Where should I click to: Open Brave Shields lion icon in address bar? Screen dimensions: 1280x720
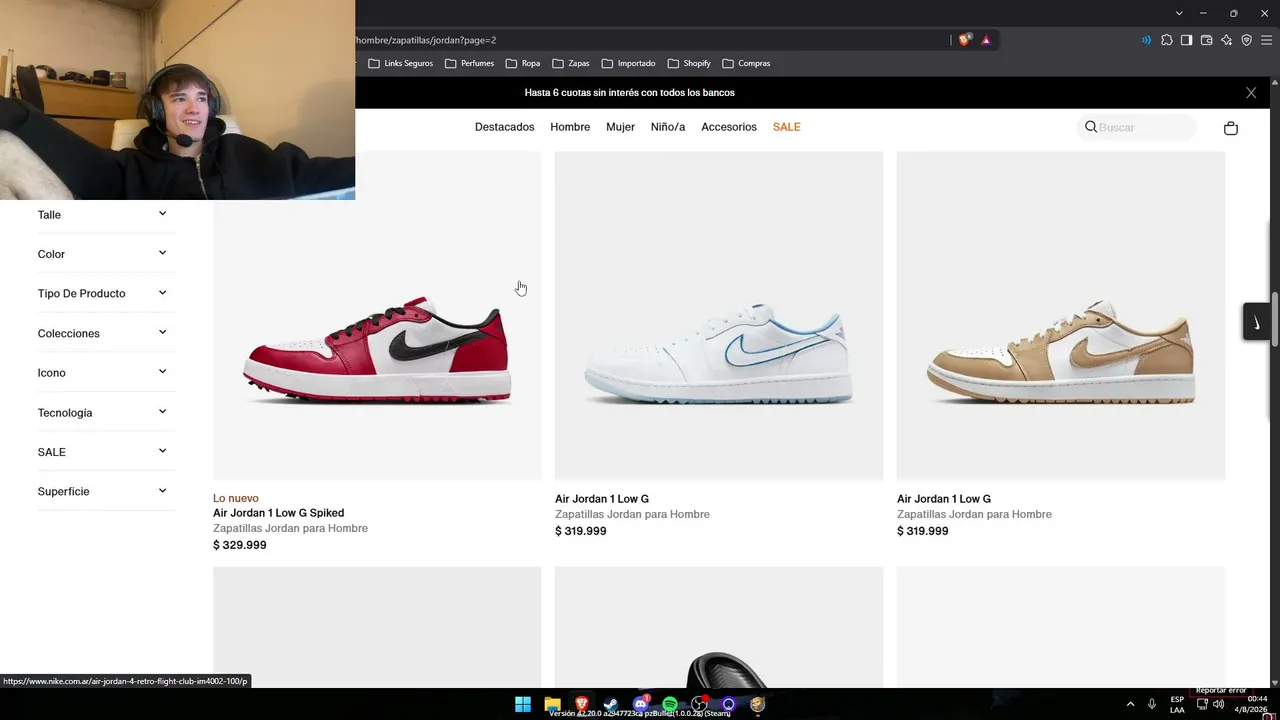click(x=964, y=40)
